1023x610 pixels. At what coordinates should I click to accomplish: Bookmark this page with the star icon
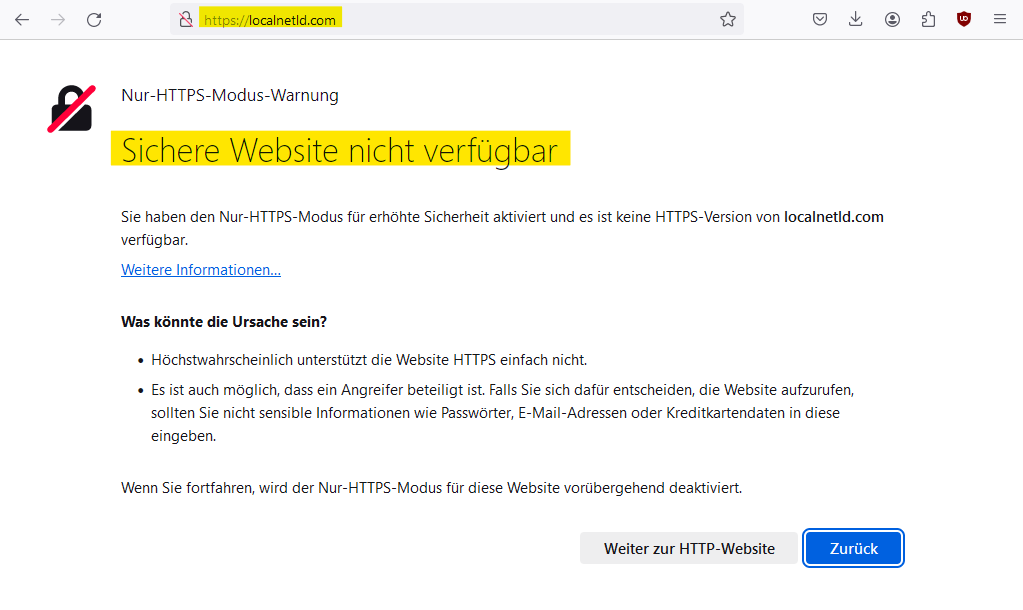[x=728, y=19]
